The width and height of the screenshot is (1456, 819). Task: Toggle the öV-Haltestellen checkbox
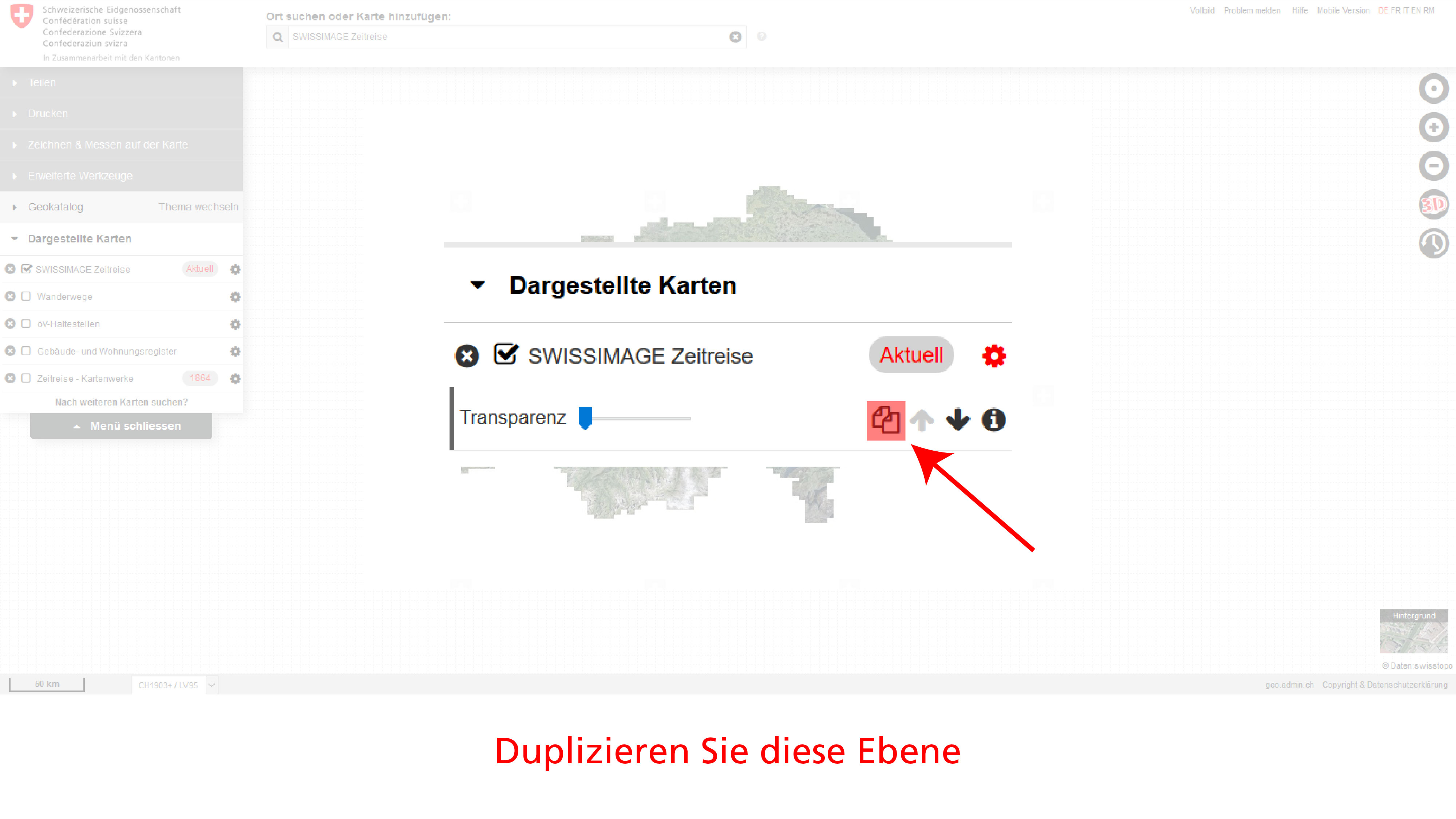26,323
